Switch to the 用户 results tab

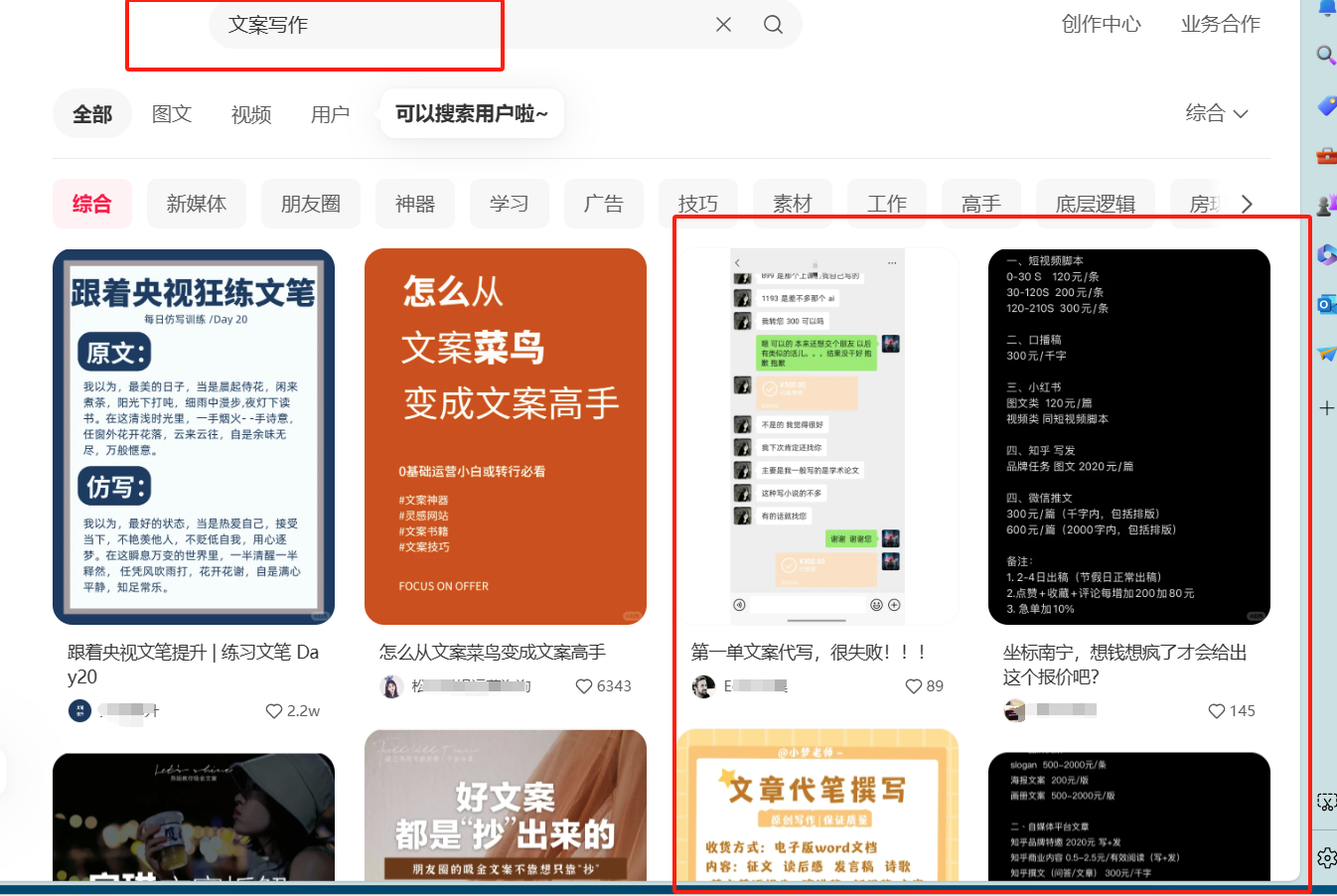click(x=330, y=113)
